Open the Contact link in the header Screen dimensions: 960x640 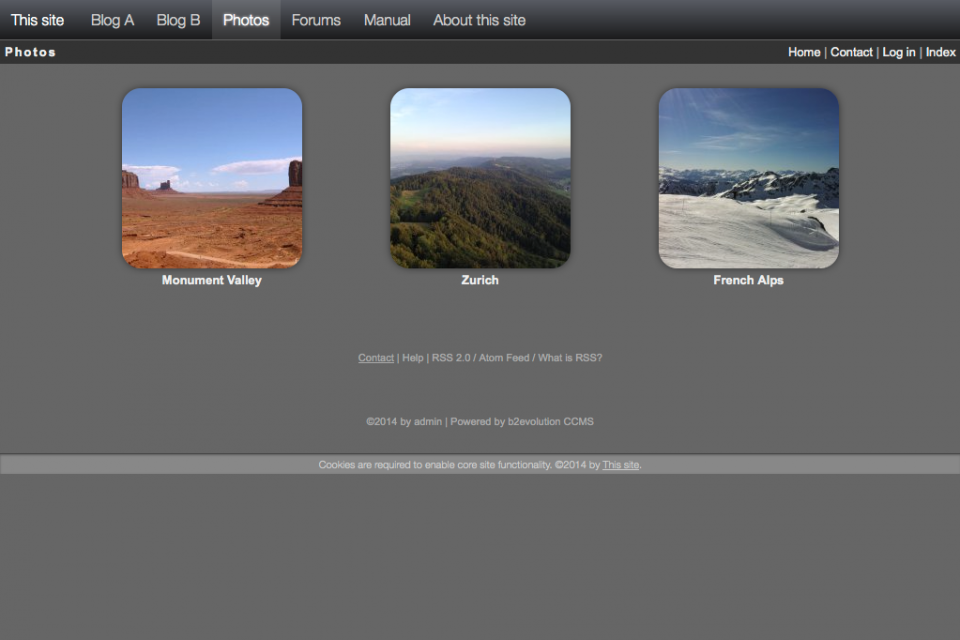click(x=851, y=51)
